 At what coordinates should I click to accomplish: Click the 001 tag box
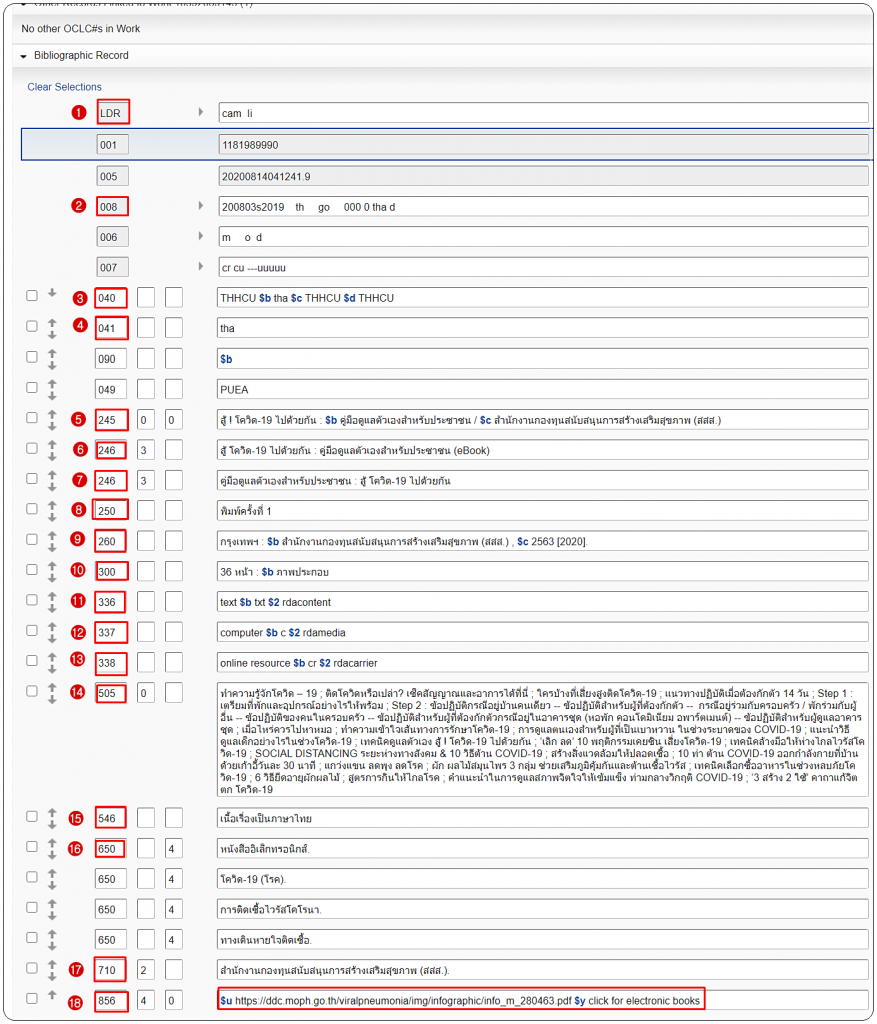click(x=112, y=144)
